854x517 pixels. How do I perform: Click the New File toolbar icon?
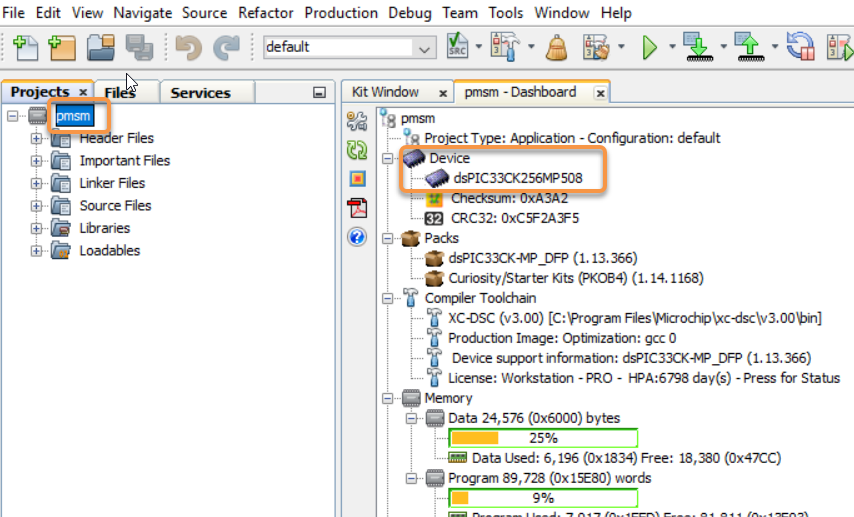(x=25, y=47)
